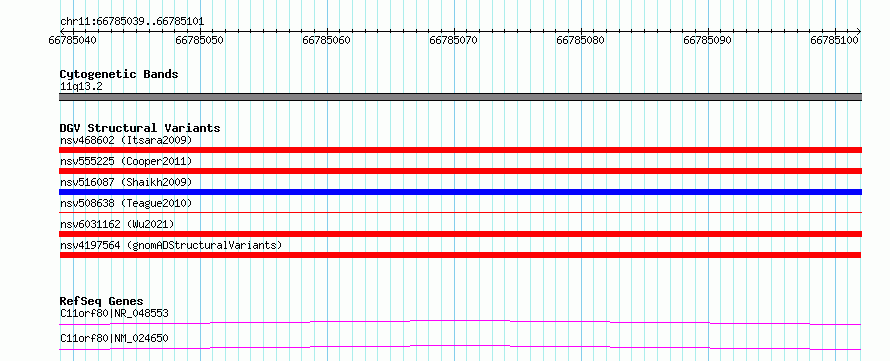Click ruler tick label 66785040
The width and height of the screenshot is (890, 361).
[73, 41]
